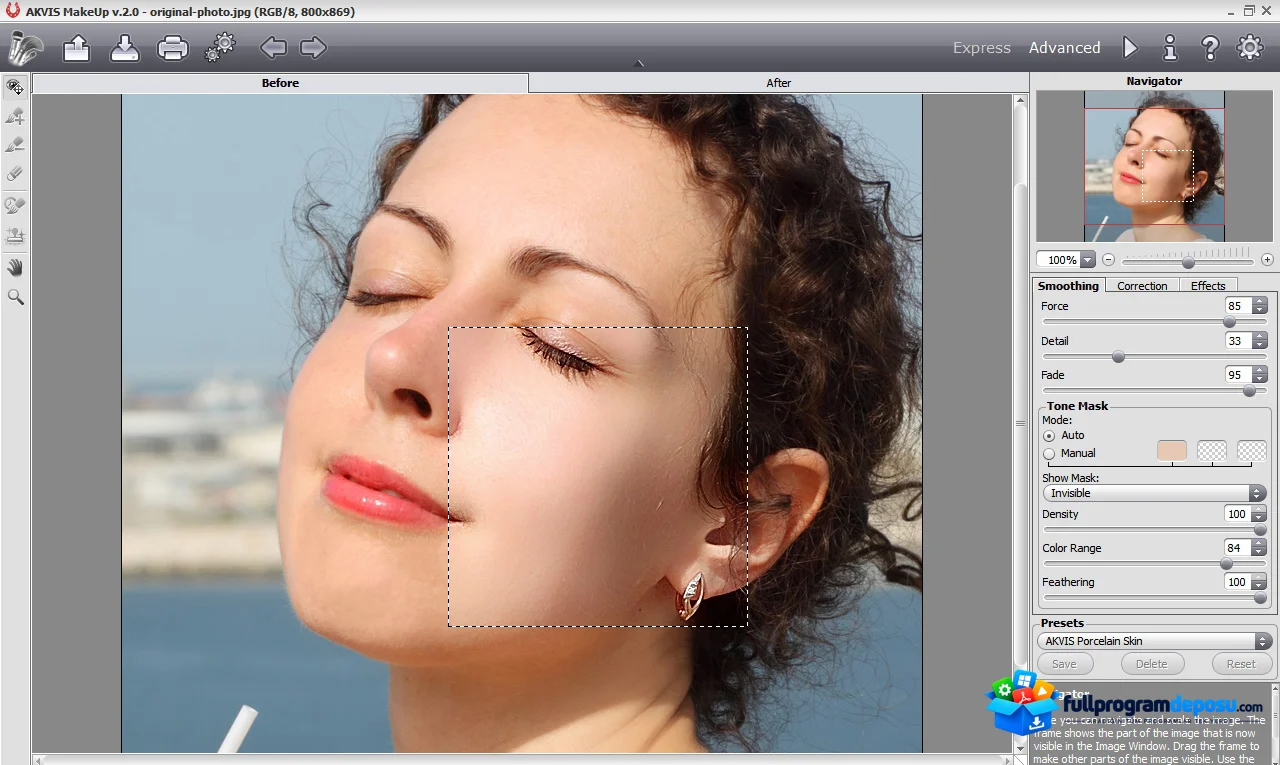This screenshot has width=1280, height=765.
Task: Open help with question mark icon
Action: (1210, 47)
